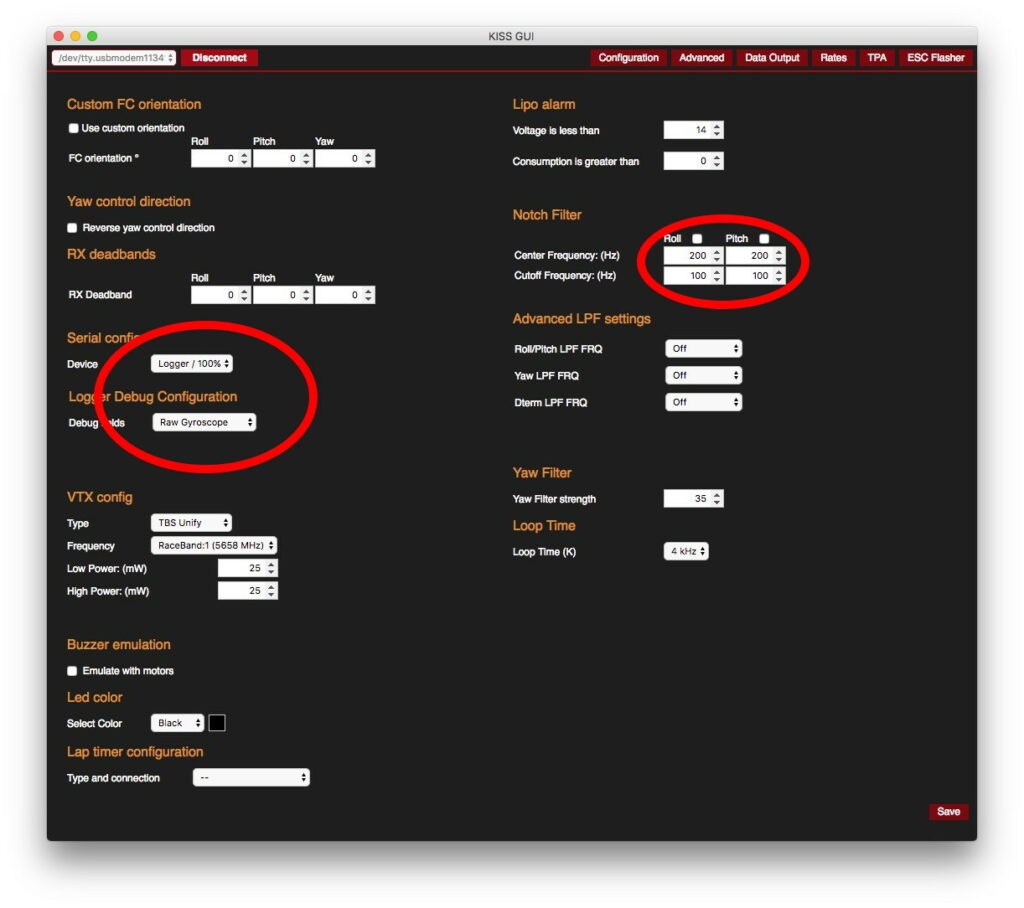Click the Lipo alarm voltage stepper arrows

tap(717, 130)
